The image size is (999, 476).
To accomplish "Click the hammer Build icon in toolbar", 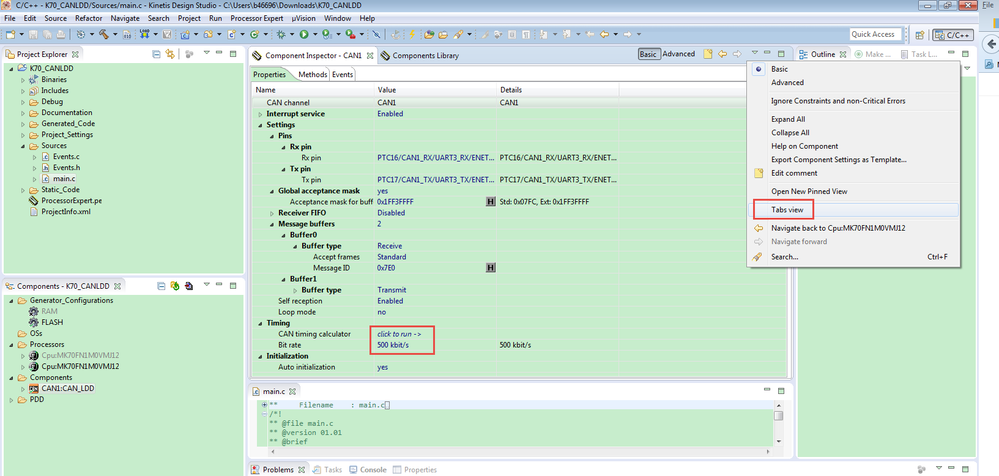I will pyautogui.click(x=103, y=34).
